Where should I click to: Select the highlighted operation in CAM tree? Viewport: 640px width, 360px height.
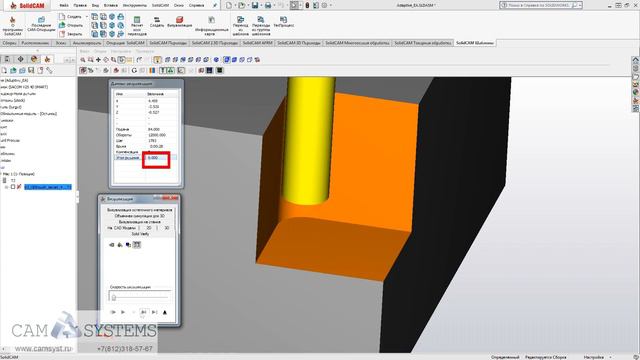48,187
